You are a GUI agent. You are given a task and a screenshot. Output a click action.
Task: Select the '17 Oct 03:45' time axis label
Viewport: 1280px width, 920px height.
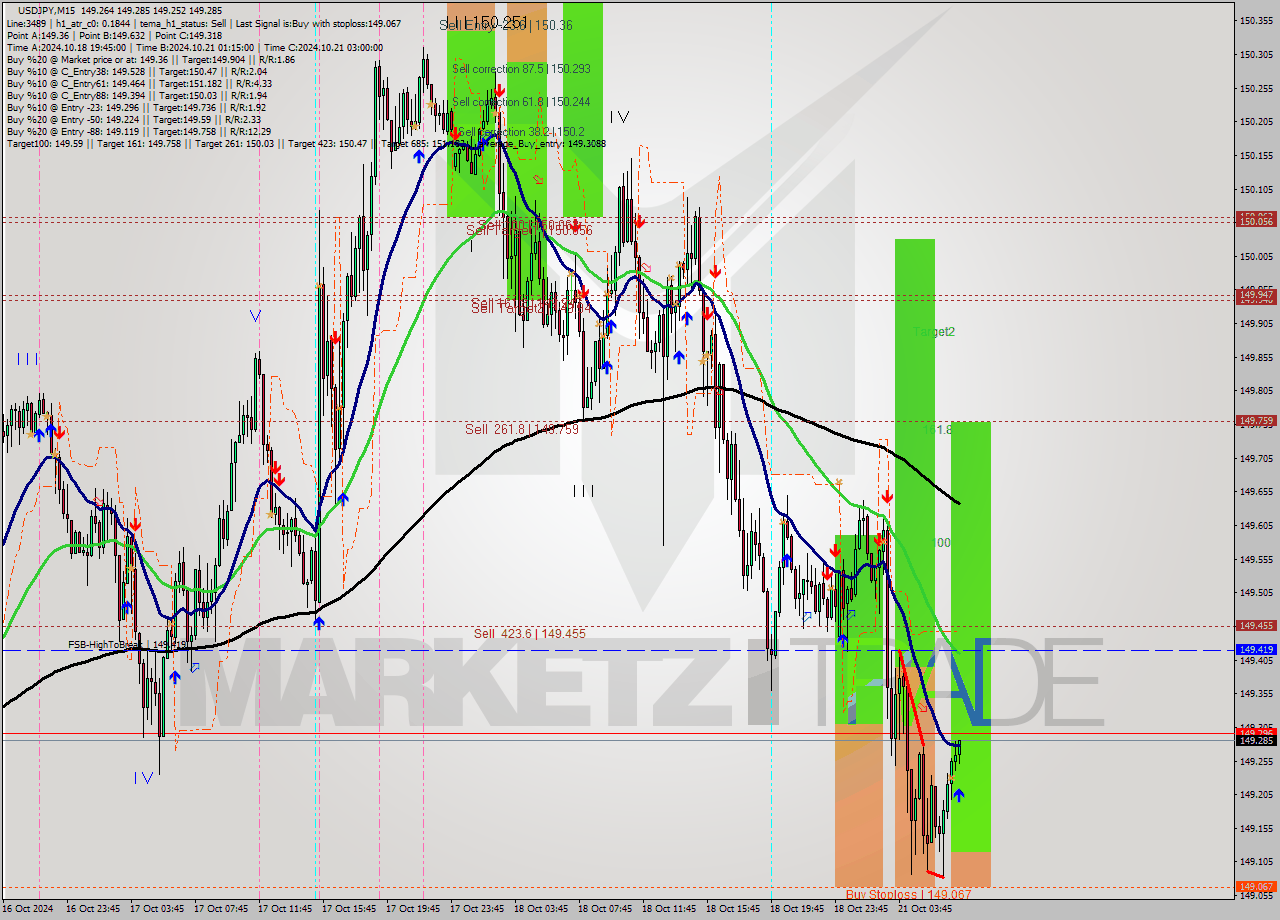tap(157, 909)
